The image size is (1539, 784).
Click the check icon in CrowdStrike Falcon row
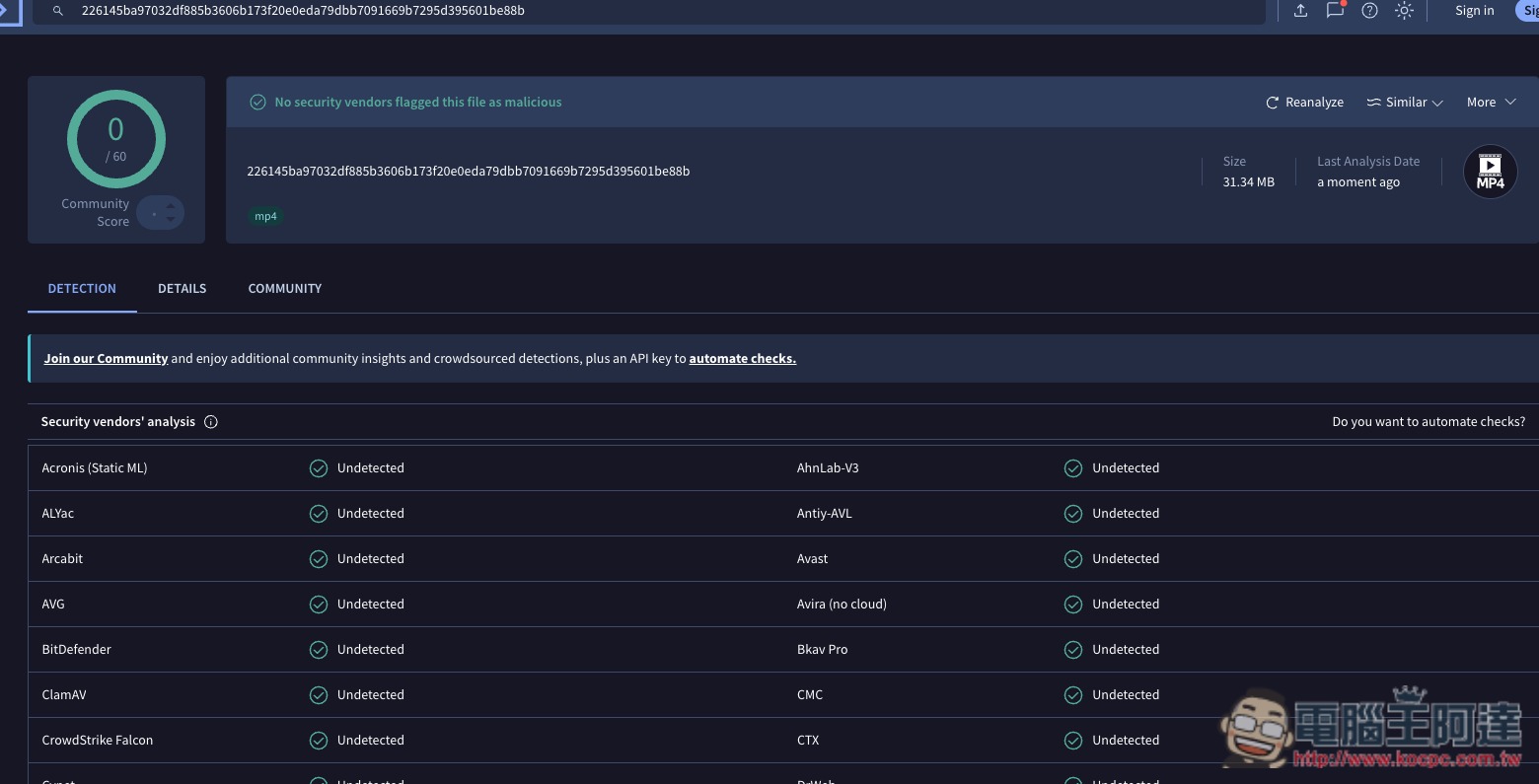(x=319, y=741)
